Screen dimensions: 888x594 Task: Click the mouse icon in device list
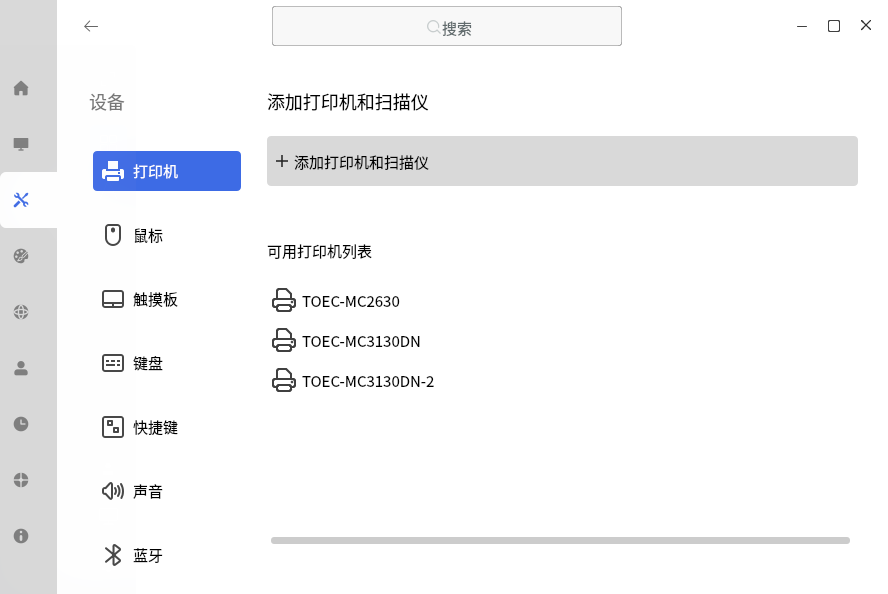click(113, 235)
